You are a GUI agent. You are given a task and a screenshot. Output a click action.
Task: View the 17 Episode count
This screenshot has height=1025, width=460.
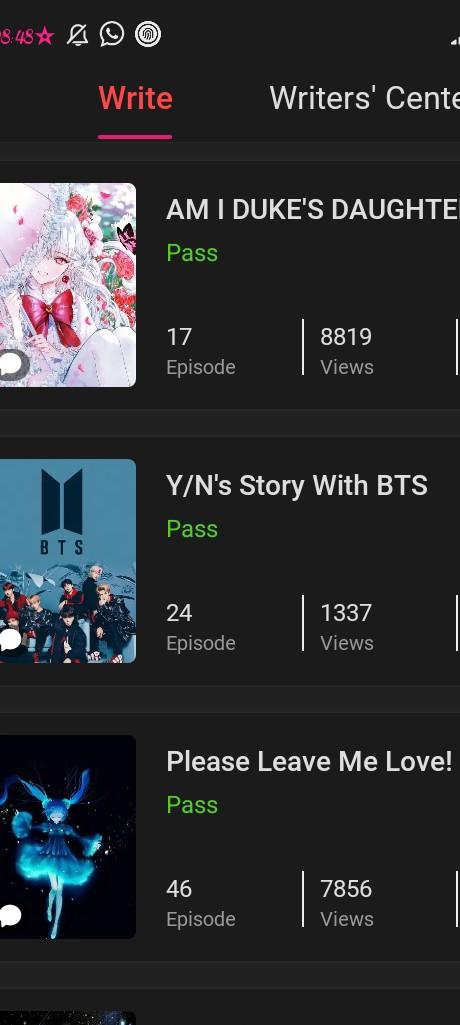[x=201, y=350]
